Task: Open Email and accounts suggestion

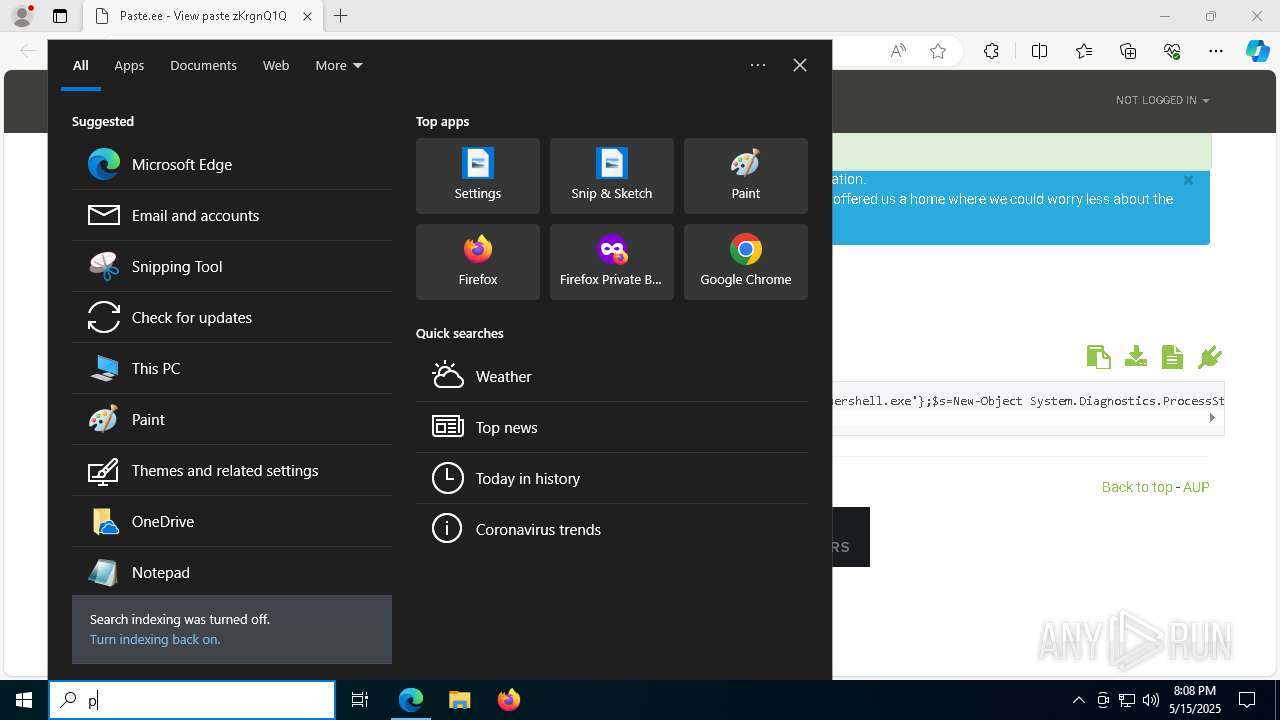Action: coord(232,215)
